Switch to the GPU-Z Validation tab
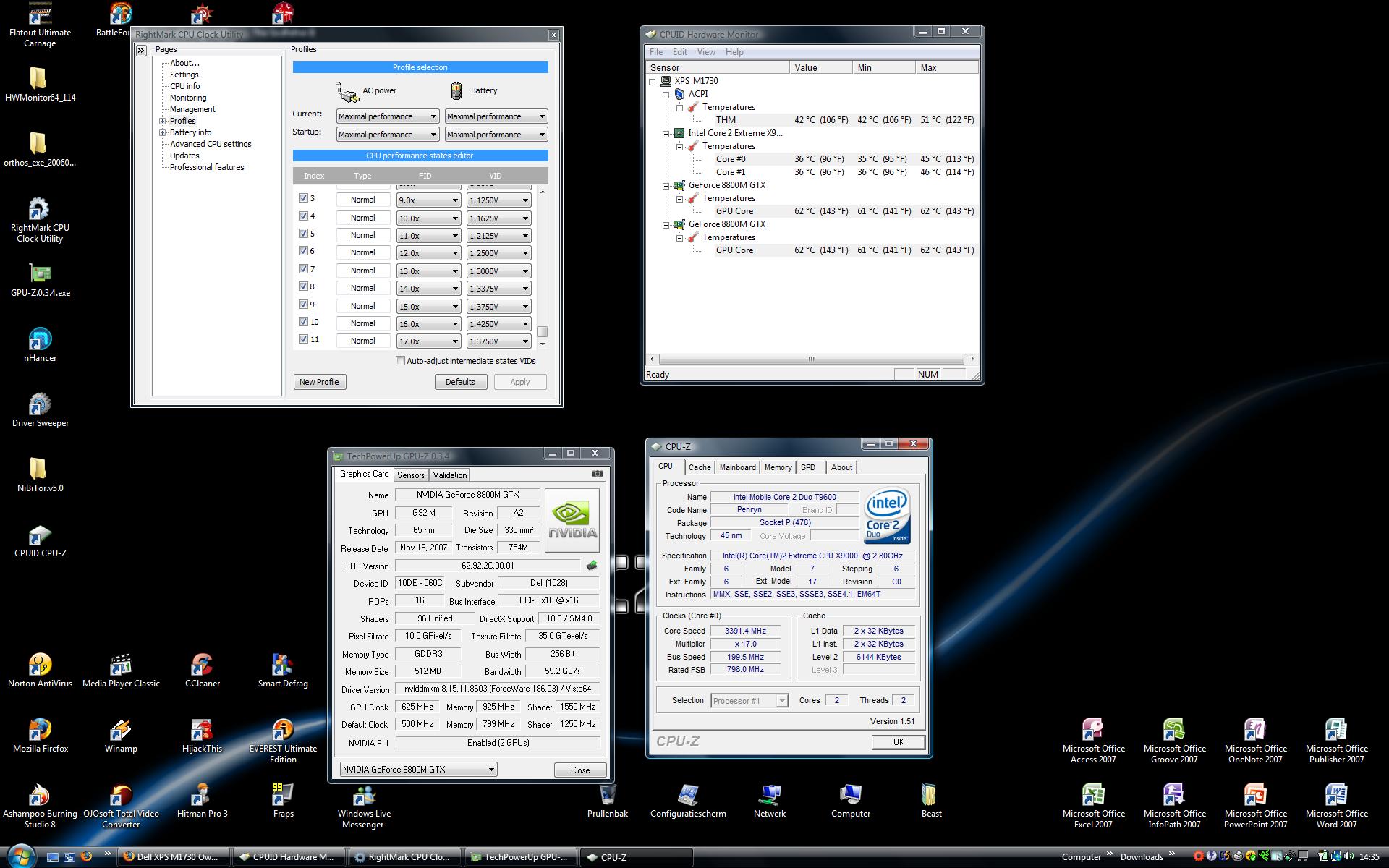Viewport: 1389px width, 868px height. [x=450, y=475]
